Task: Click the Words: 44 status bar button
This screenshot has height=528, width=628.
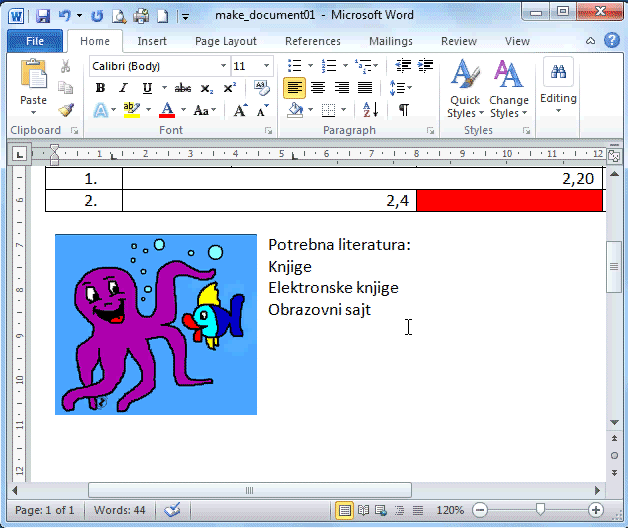Action: [120, 510]
